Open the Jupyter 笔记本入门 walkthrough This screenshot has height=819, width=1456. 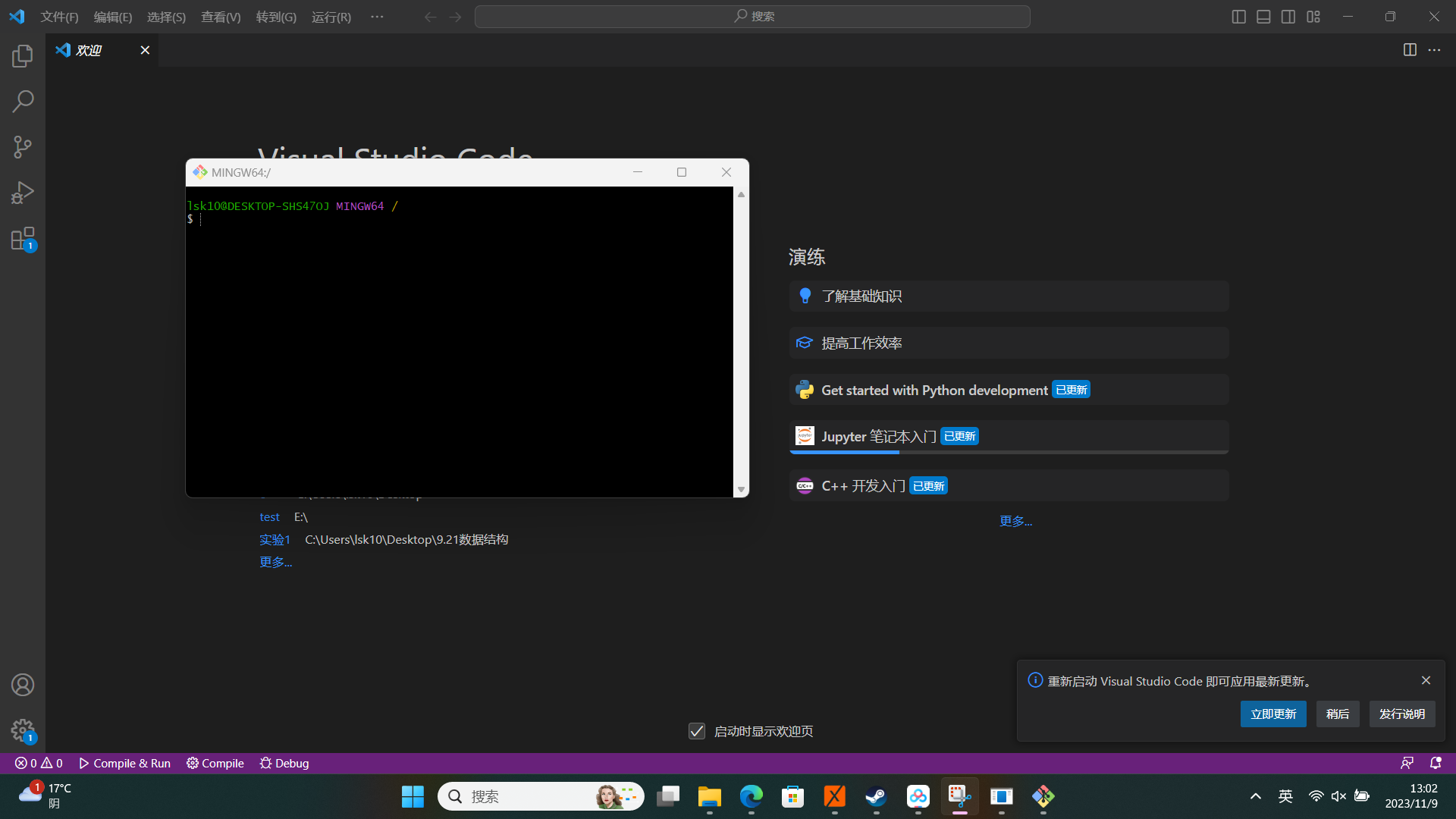(x=1009, y=437)
